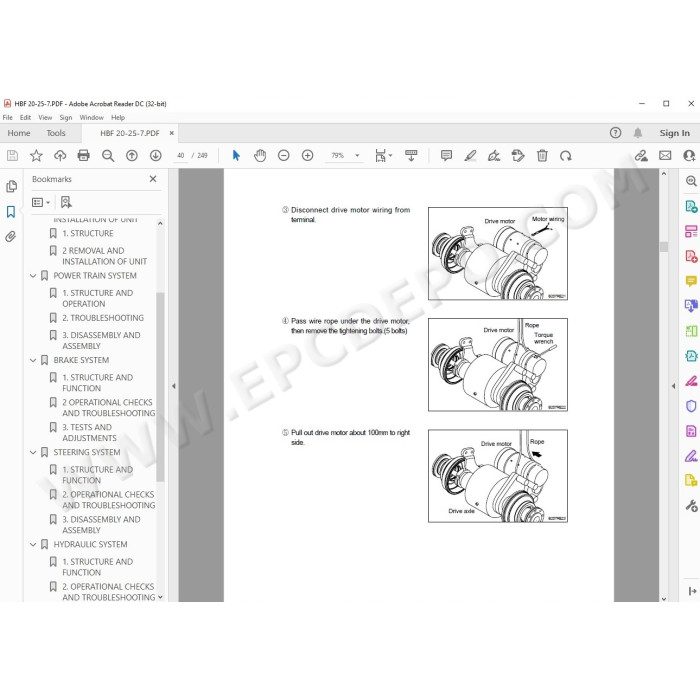Select the Highlight text tool
The width and height of the screenshot is (700, 700).
[470, 155]
